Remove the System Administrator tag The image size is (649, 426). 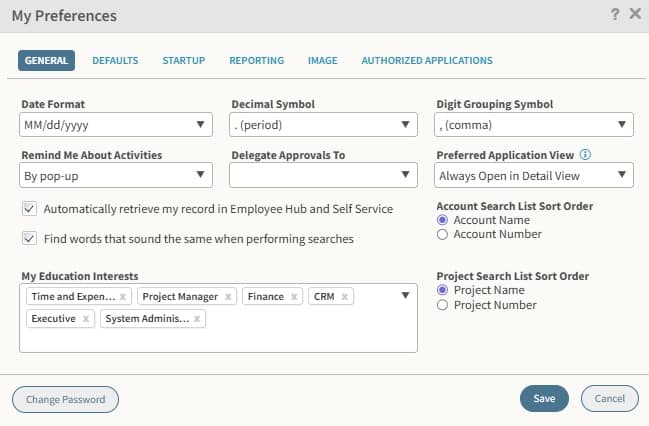click(x=198, y=319)
